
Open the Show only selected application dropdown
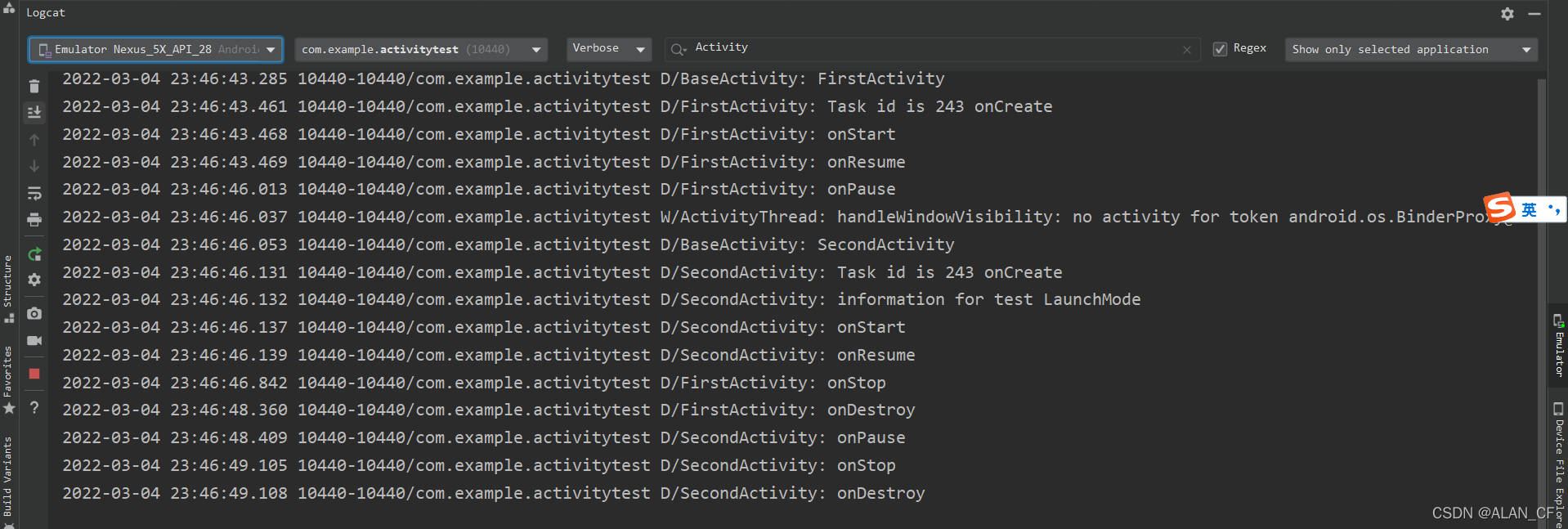coord(1411,50)
